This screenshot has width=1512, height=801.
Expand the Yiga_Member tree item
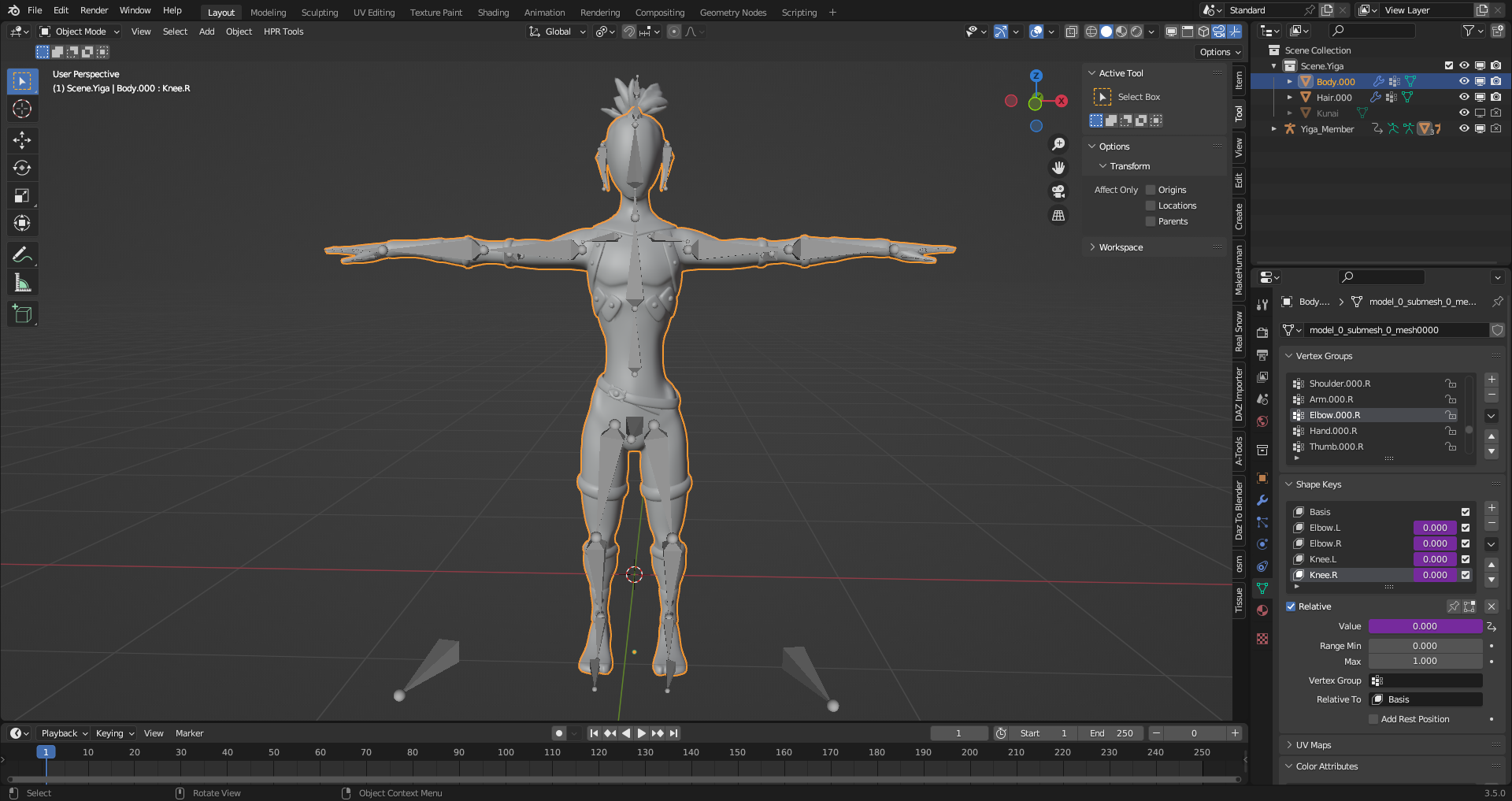pos(1274,128)
